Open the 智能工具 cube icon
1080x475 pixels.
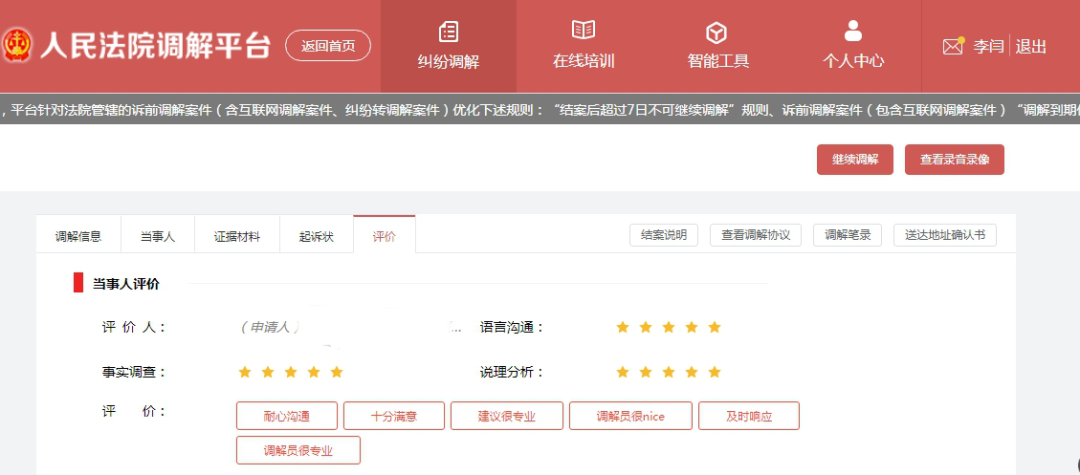point(717,32)
